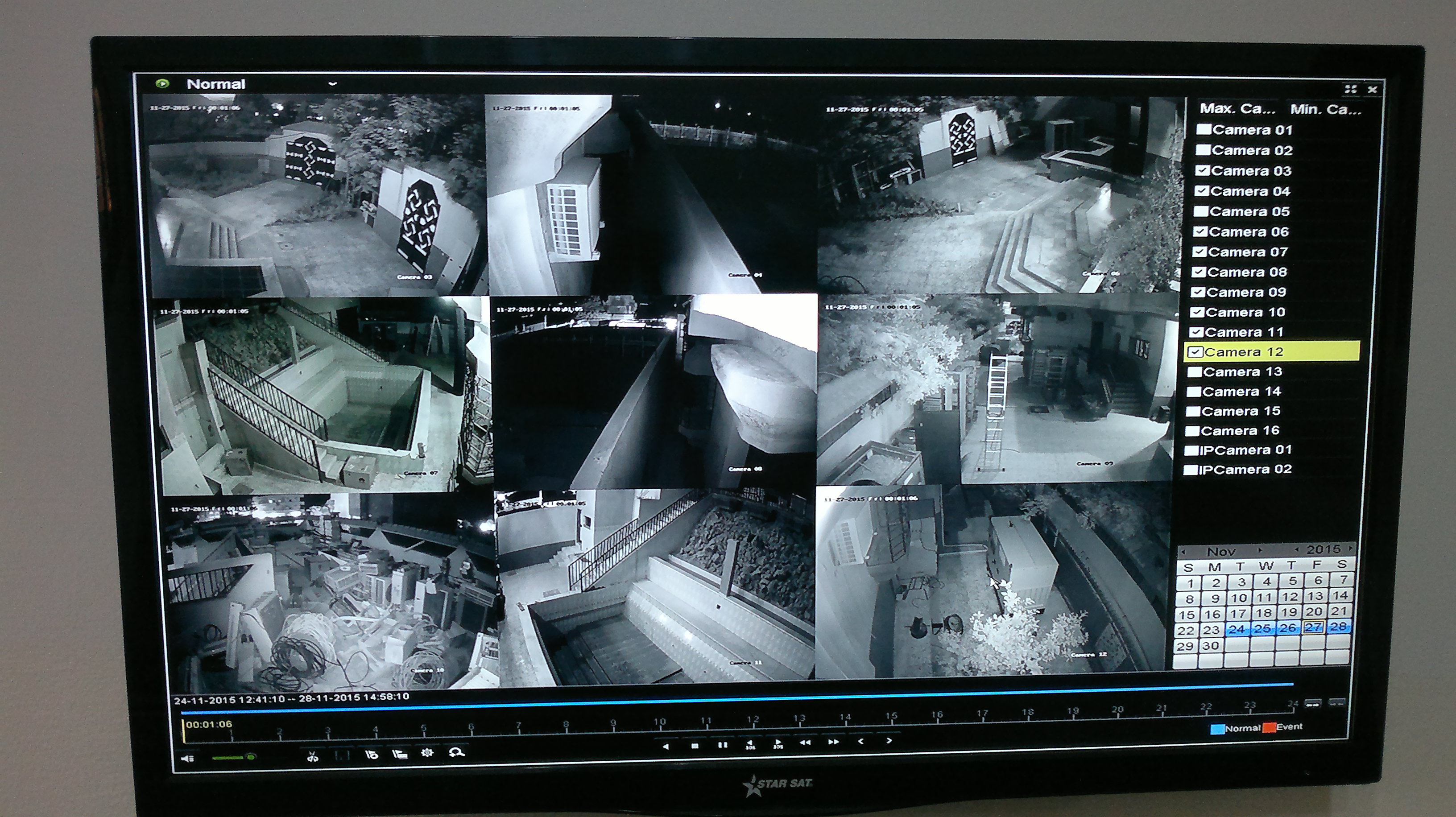The width and height of the screenshot is (1456, 817).
Task: Mute audio with the speaker icon
Action: tap(188, 758)
